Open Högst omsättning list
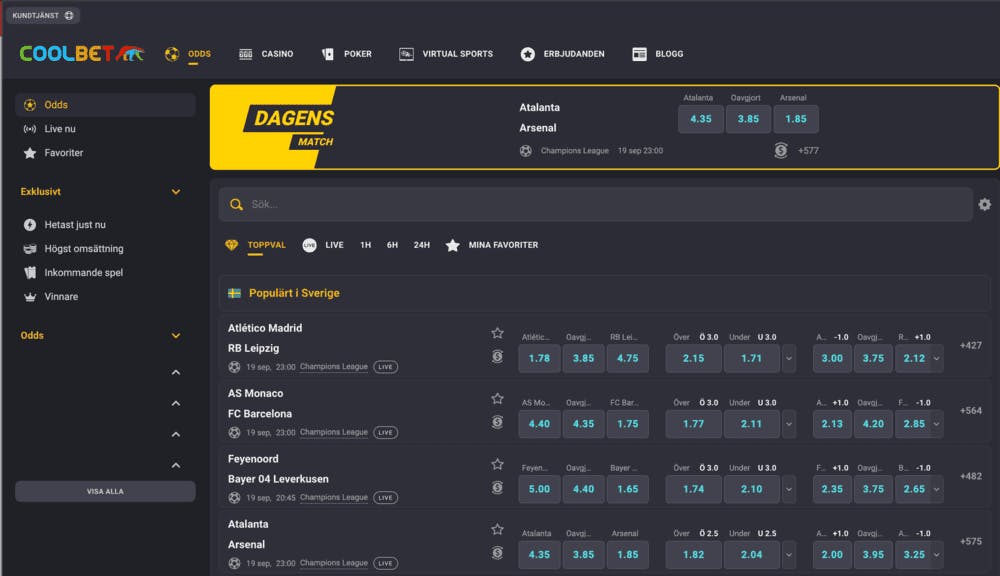The height and width of the screenshot is (576, 1000). coord(84,249)
